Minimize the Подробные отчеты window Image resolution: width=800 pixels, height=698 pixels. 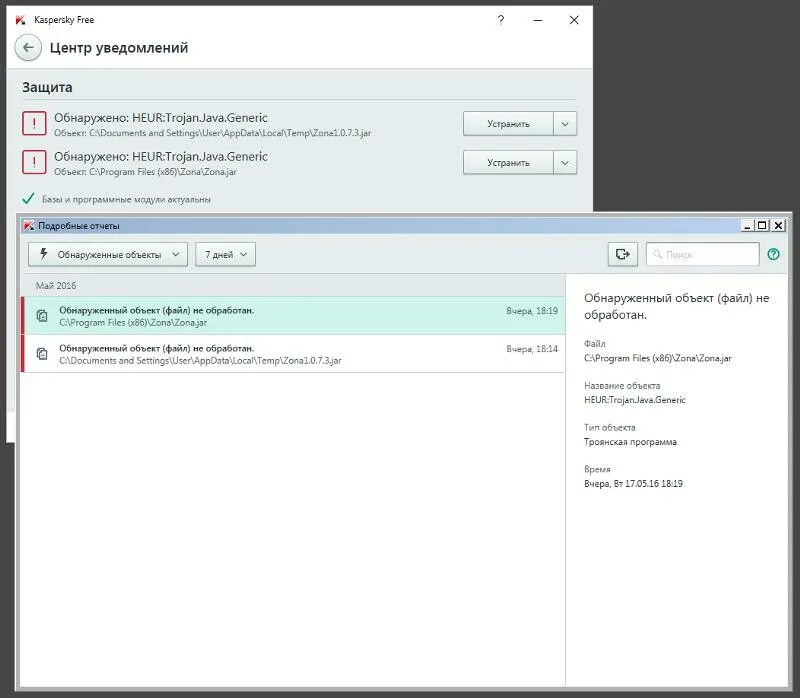point(747,226)
